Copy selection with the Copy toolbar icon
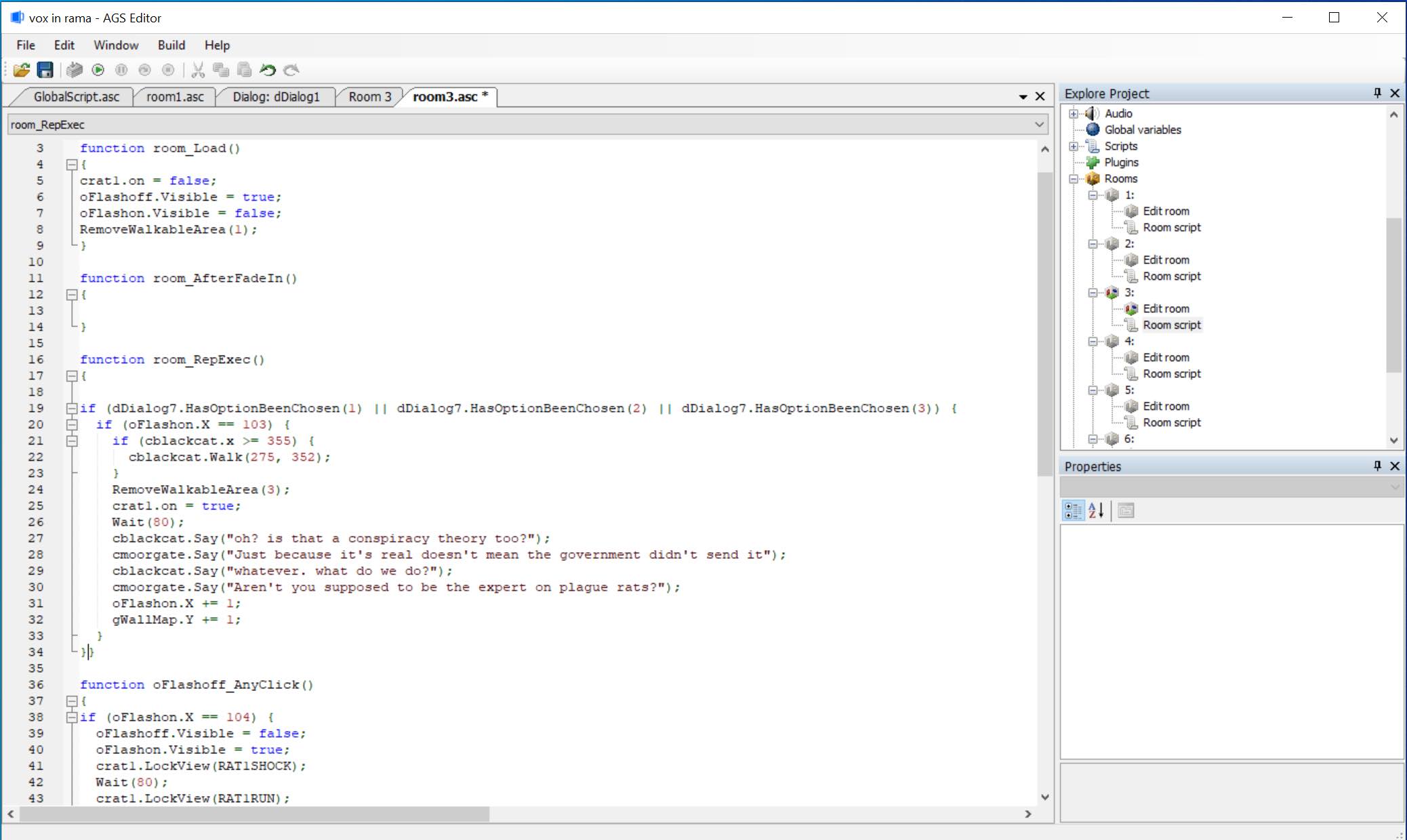Image resolution: width=1407 pixels, height=840 pixels. 220,70
